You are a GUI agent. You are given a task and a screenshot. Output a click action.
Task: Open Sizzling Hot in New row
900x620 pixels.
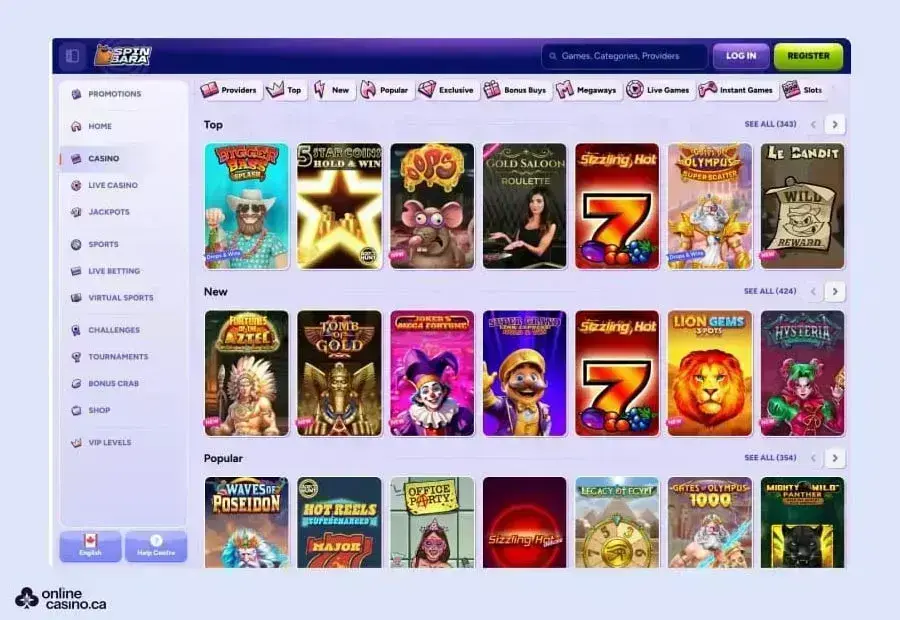point(617,373)
